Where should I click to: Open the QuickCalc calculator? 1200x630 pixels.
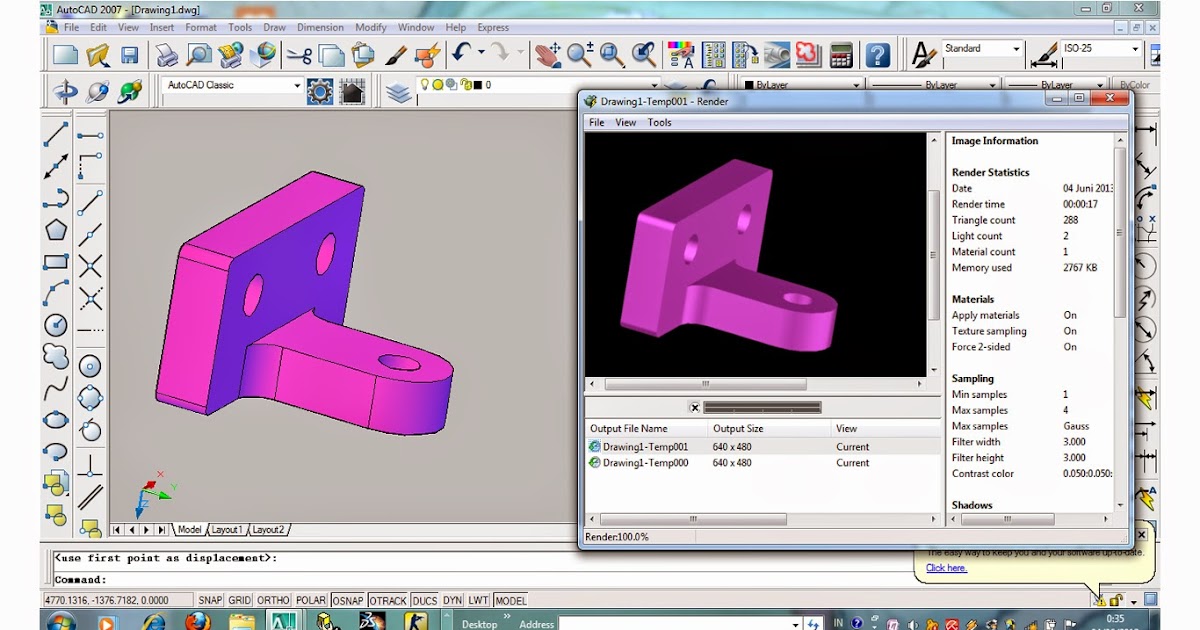pyautogui.click(x=841, y=55)
